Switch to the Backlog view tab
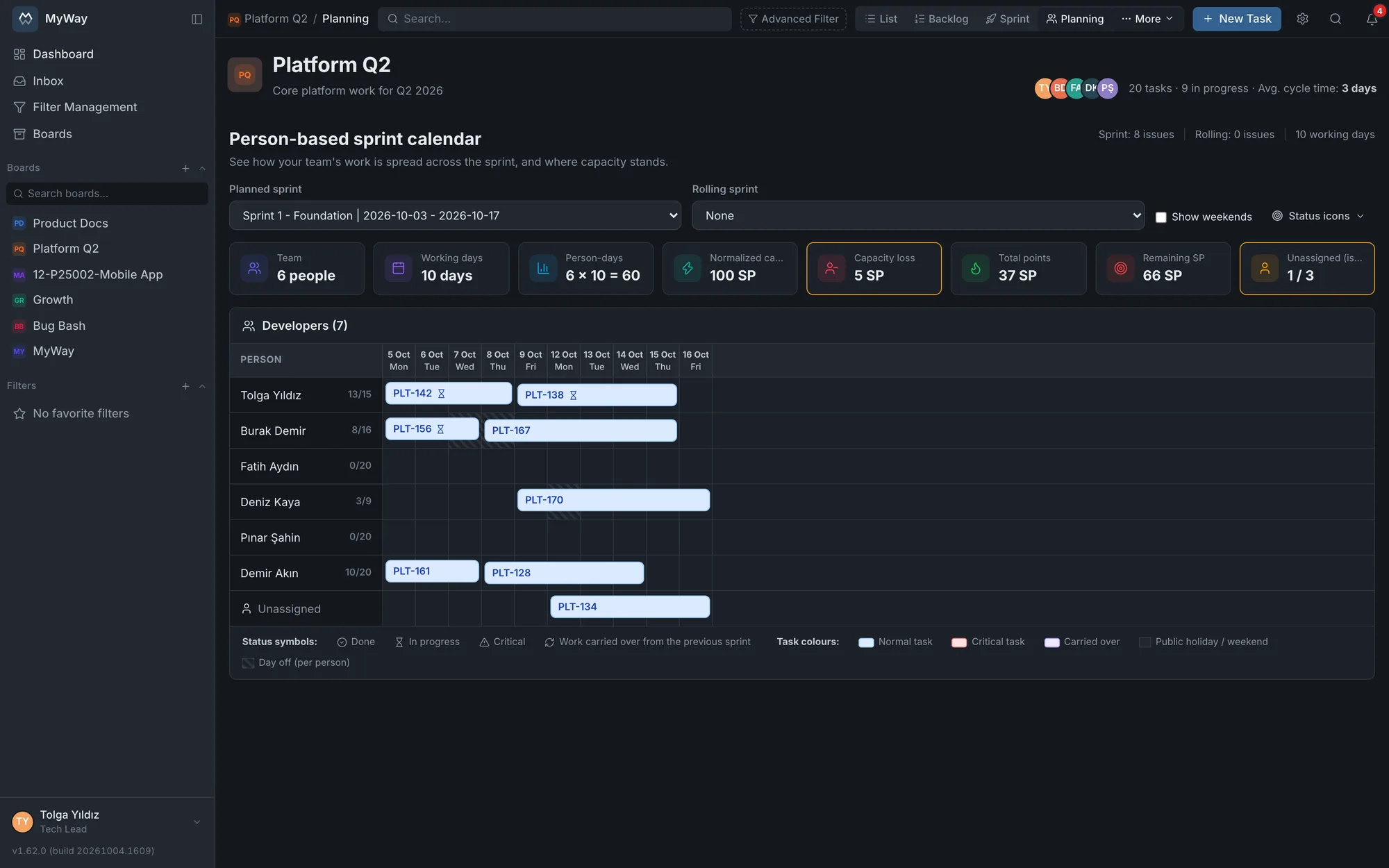 coord(941,19)
